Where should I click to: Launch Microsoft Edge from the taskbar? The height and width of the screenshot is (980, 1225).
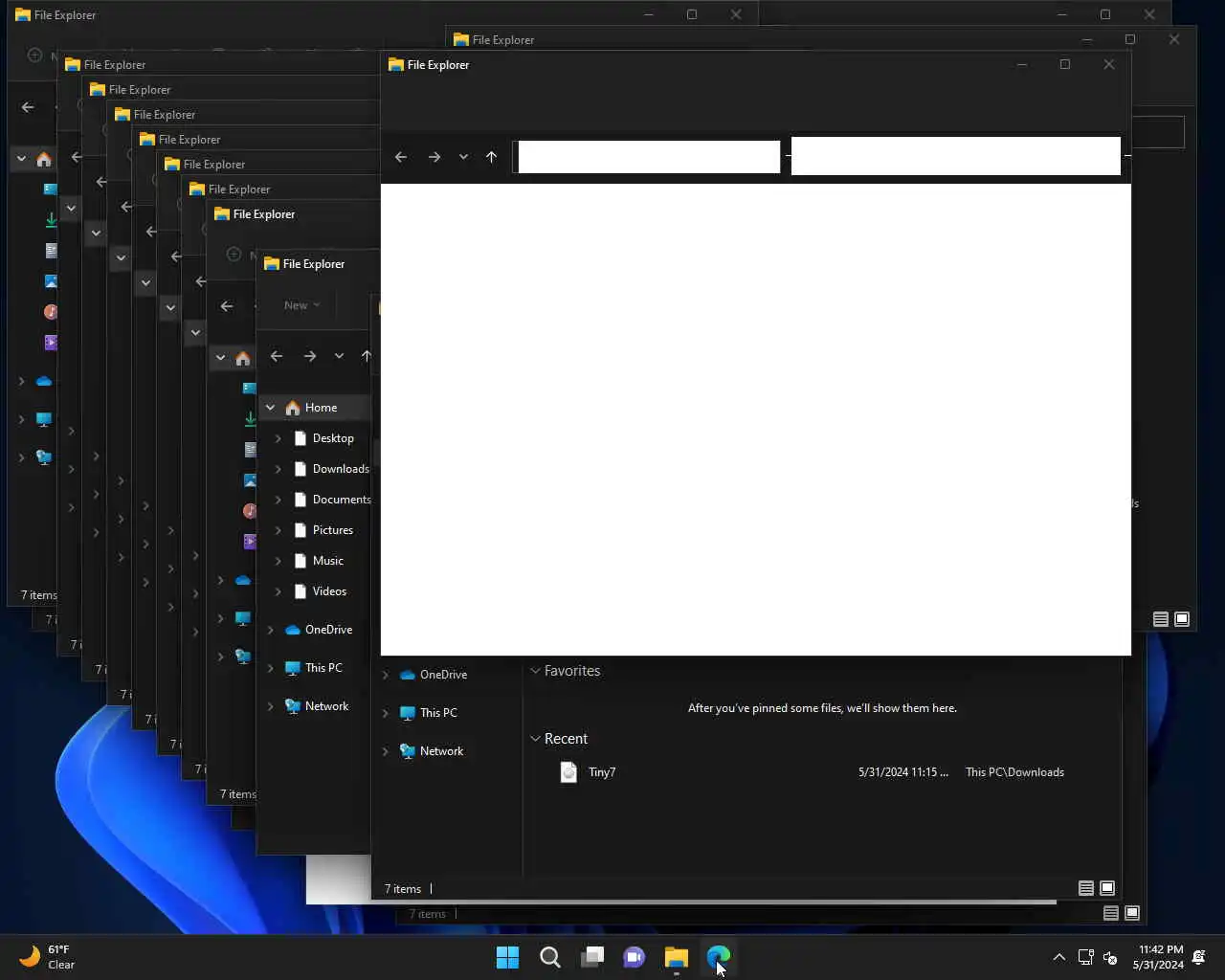(719, 957)
